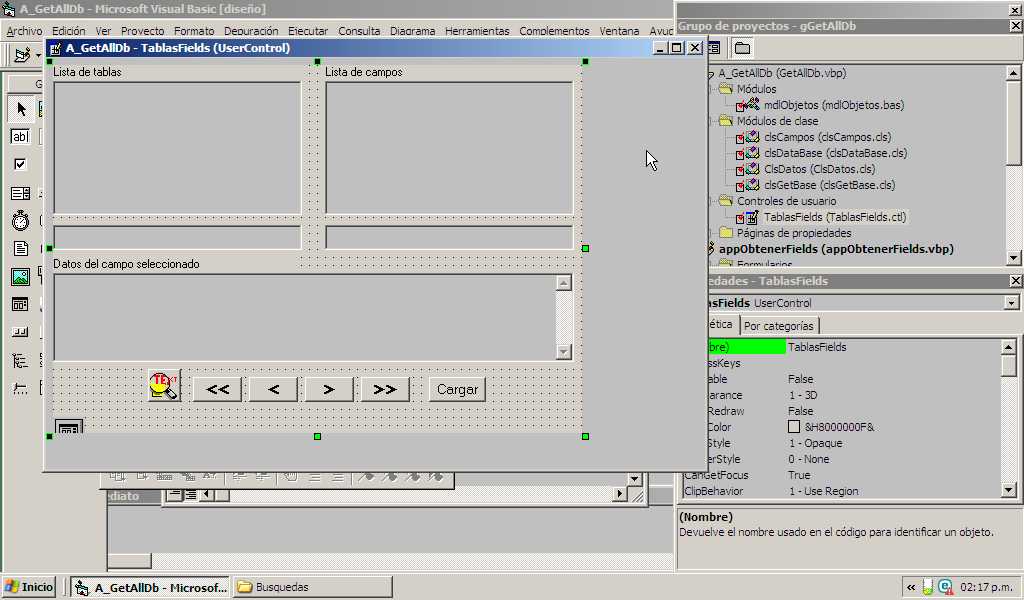Image resolution: width=1024 pixels, height=600 pixels.
Task: Switch to A_GetAllDb taskbar window
Action: (150, 586)
